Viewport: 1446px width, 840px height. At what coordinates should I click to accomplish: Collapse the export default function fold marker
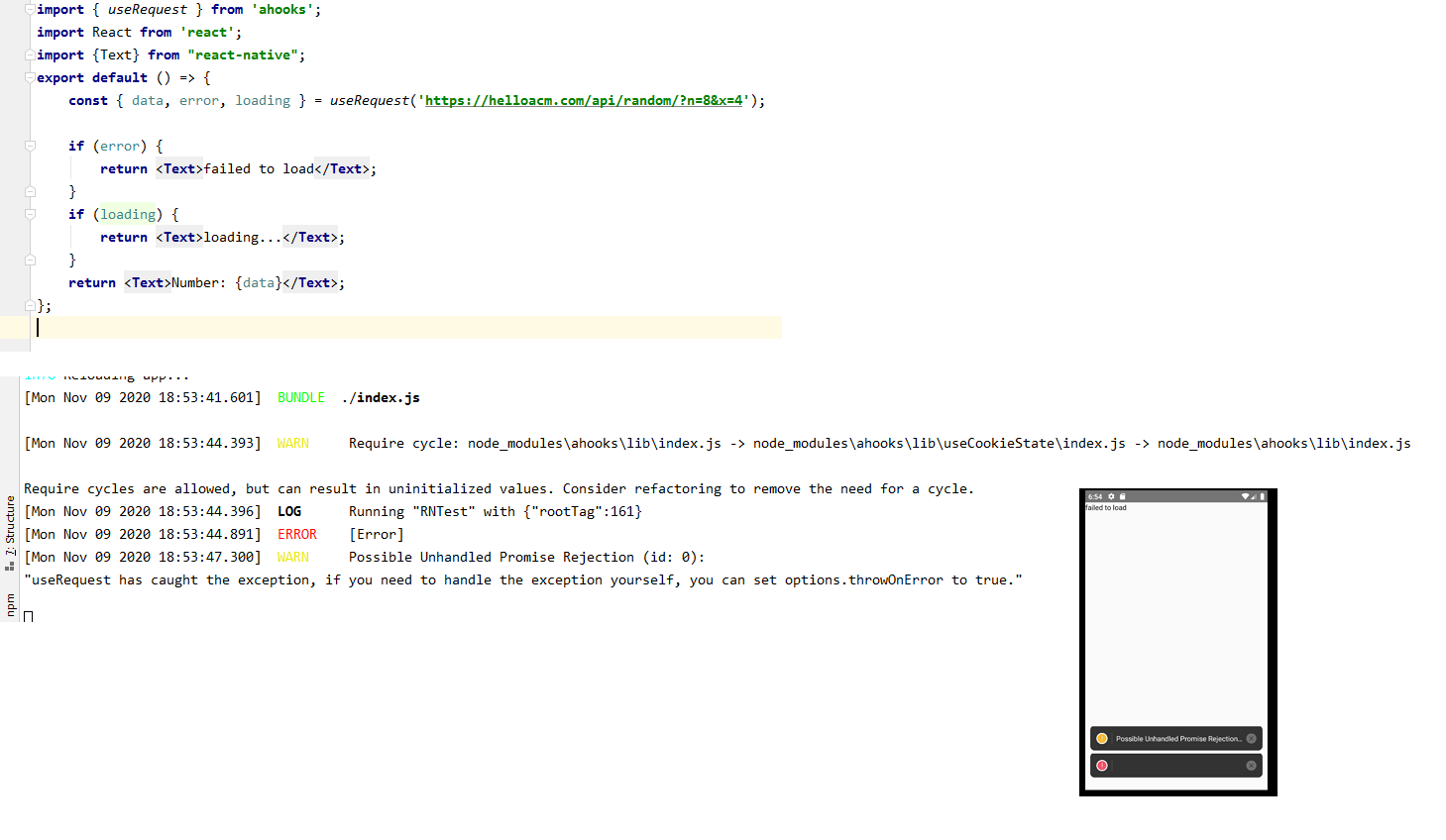pyautogui.click(x=30, y=77)
